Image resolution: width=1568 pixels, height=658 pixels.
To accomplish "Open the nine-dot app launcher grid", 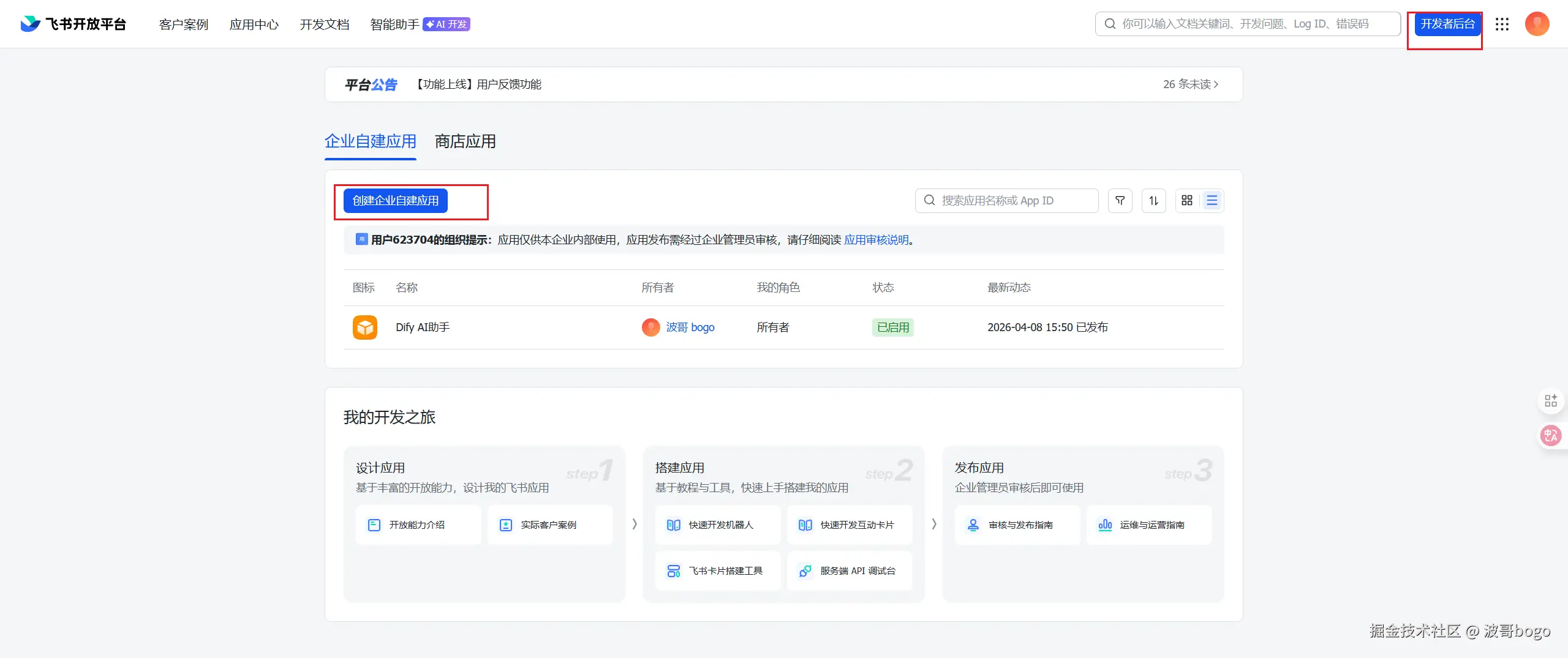I will click(1502, 24).
